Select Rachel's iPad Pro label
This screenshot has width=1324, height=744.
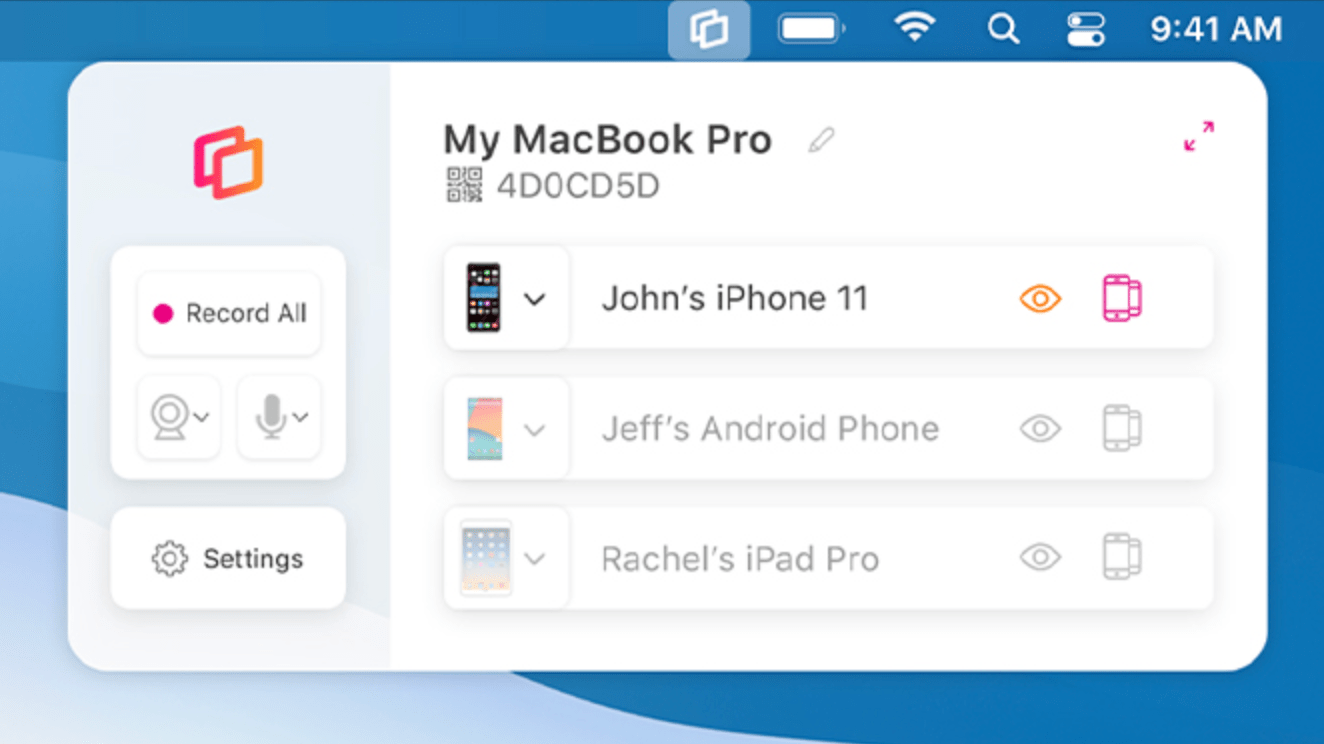[x=740, y=558]
